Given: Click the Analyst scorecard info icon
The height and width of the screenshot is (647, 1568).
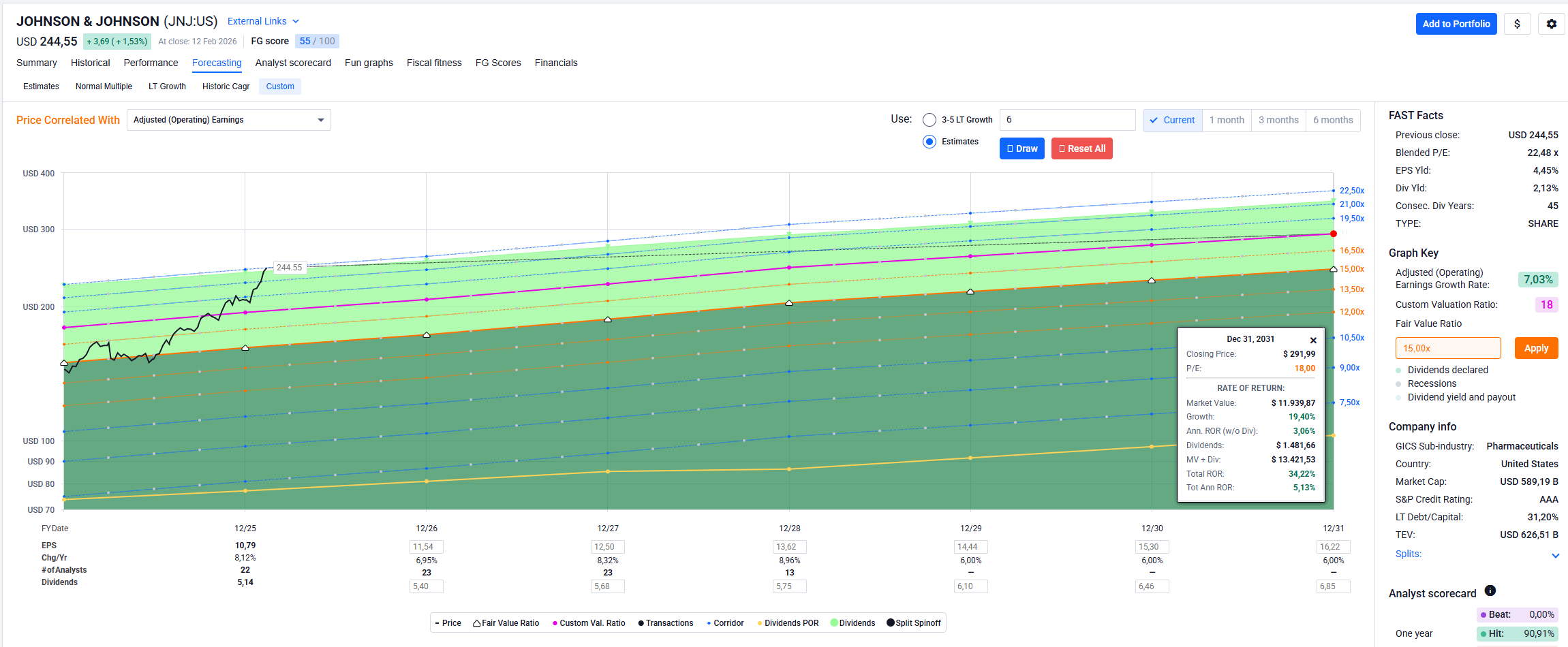Looking at the screenshot, I should point(1490,590).
